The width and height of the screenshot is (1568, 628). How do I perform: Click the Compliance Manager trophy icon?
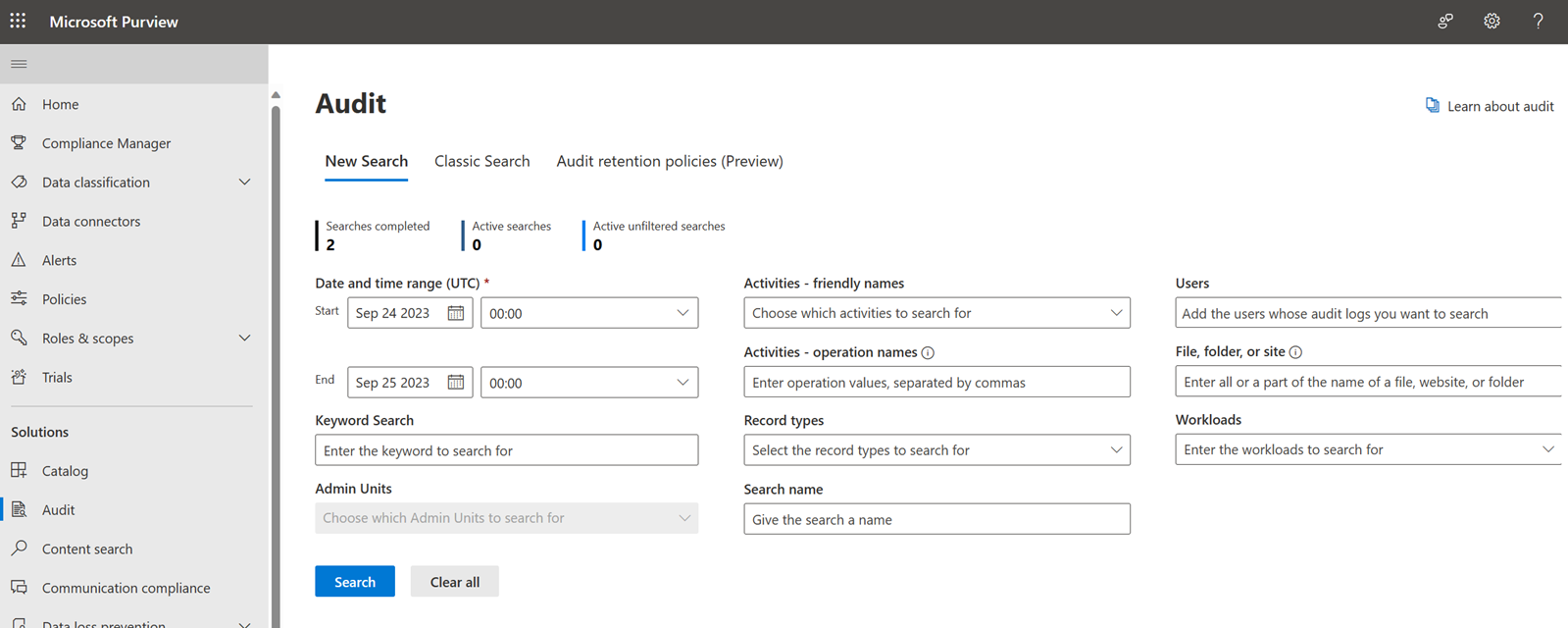pyautogui.click(x=19, y=143)
